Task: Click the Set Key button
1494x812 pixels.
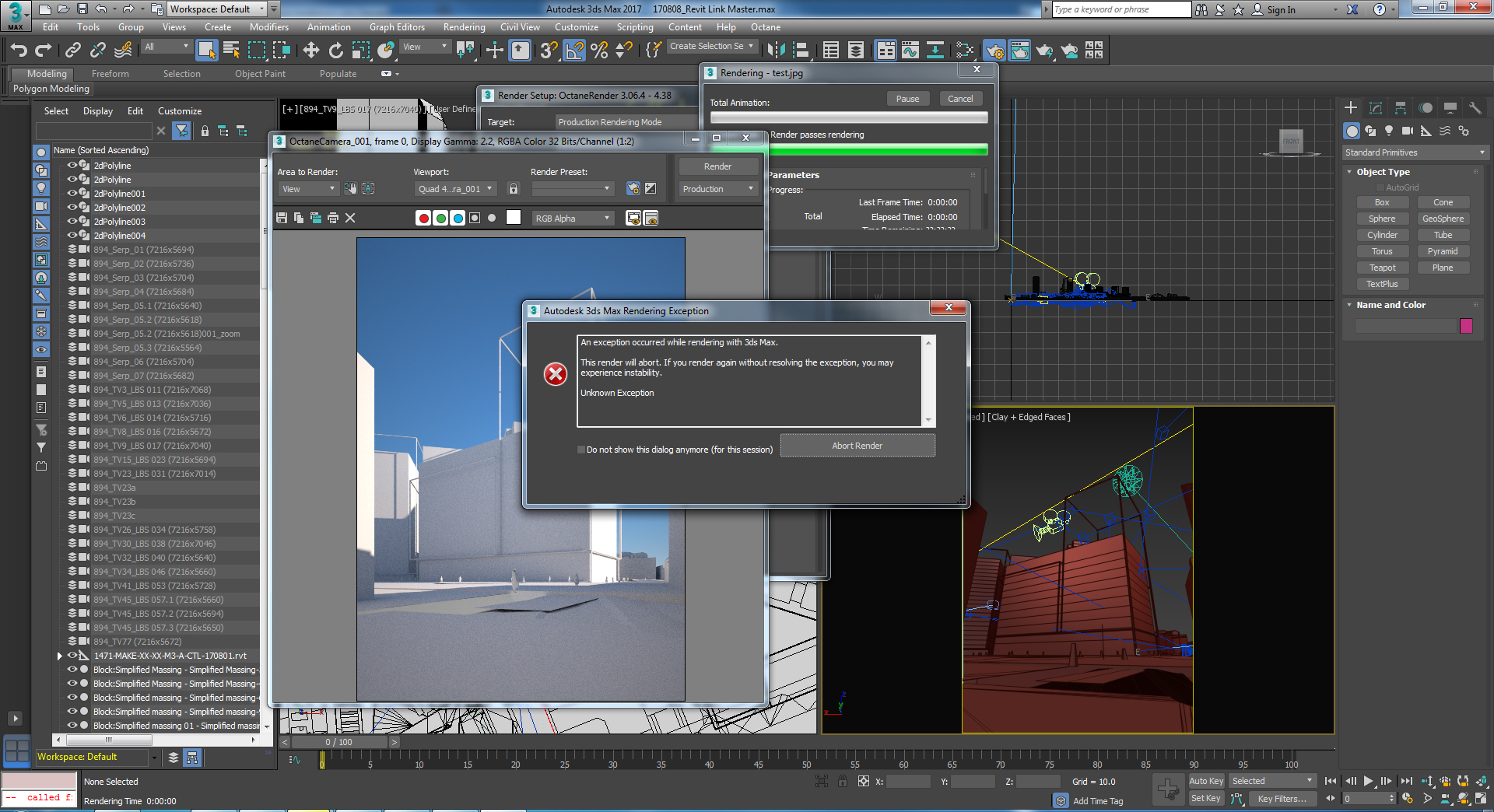Action: point(1206,798)
